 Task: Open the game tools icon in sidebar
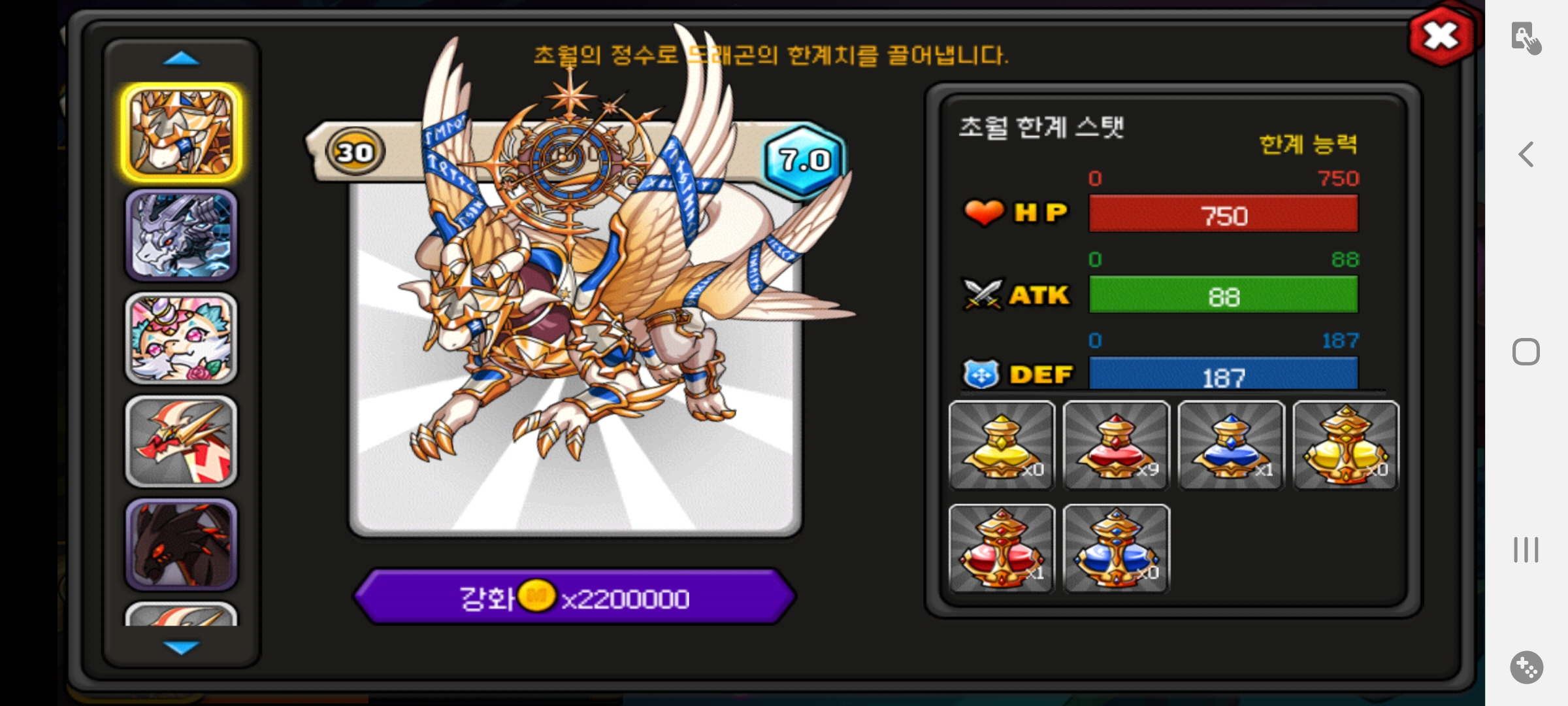pyautogui.click(x=1526, y=667)
